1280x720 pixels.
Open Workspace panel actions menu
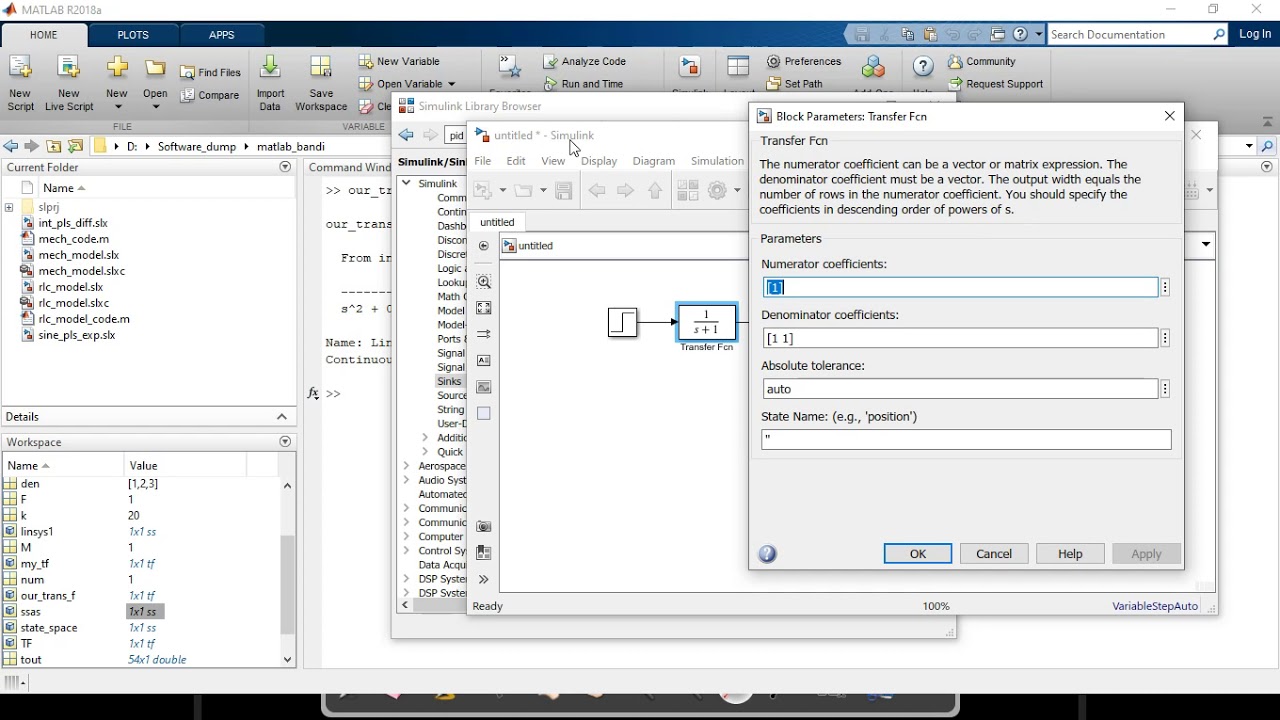(x=285, y=442)
